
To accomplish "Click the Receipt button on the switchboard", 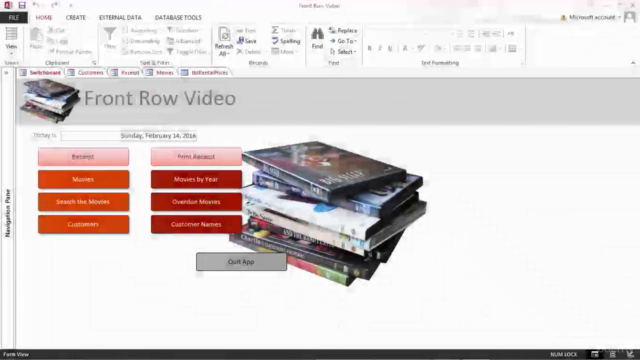I will (x=83, y=157).
